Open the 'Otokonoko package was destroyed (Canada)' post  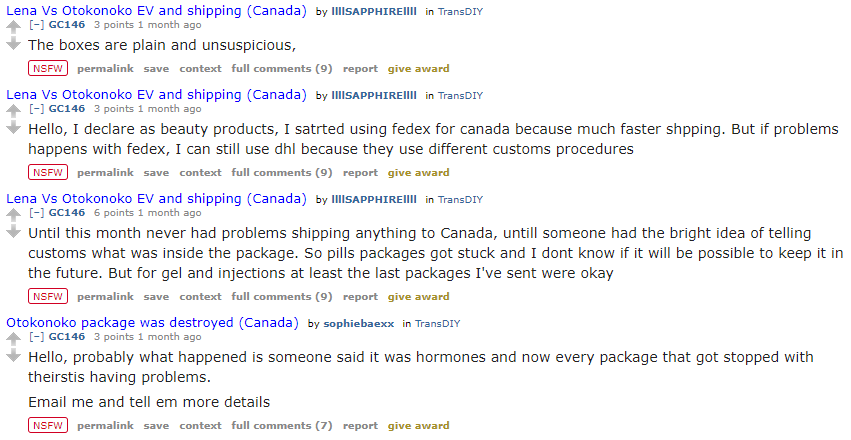[153, 323]
